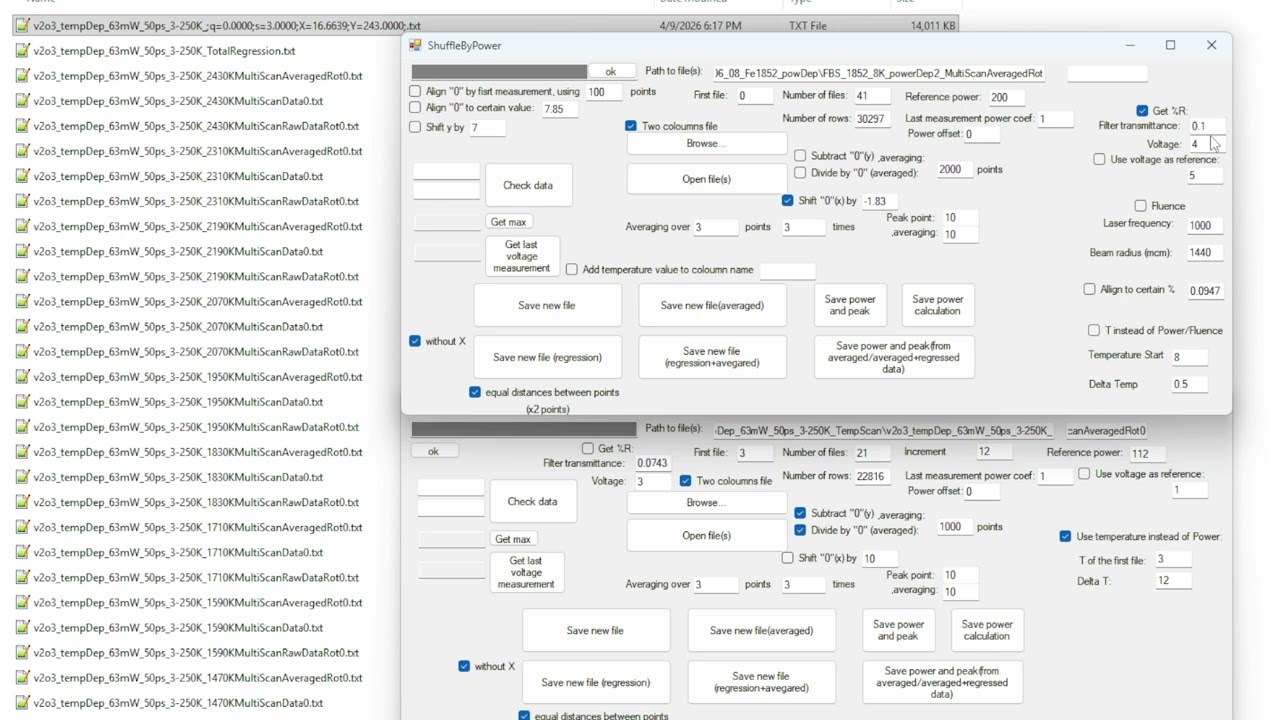Click progress bar in ShuffleByPower front window

point(500,72)
